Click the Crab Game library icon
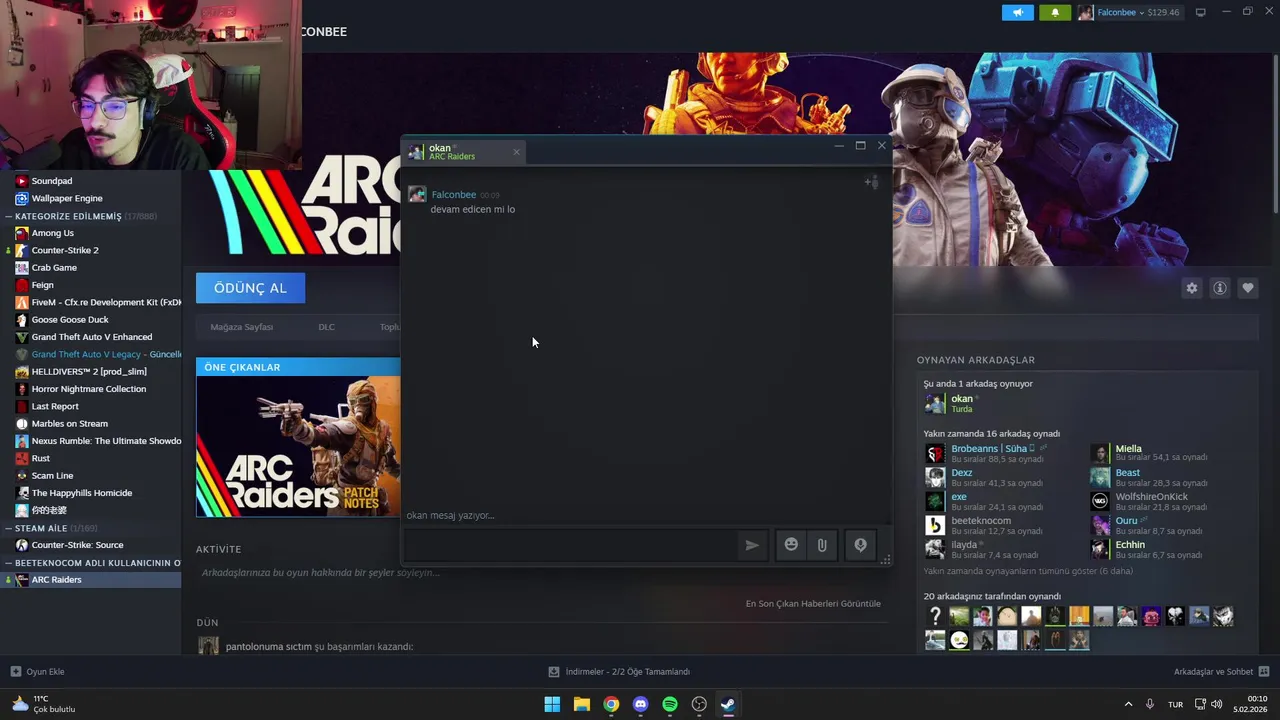 click(21, 268)
